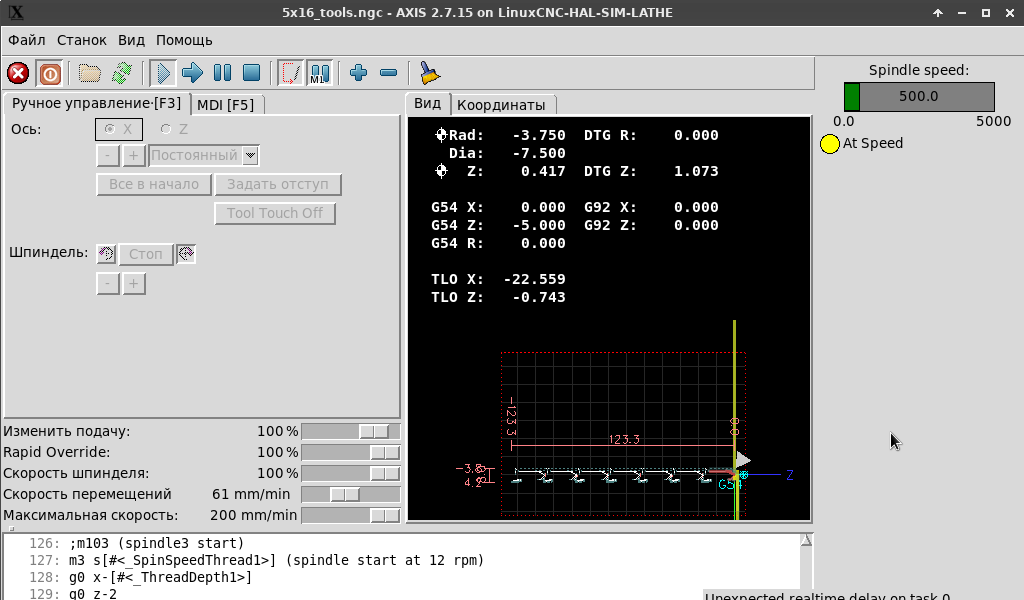Screen dimensions: 1024x600
Task: Zoom in with the plus icon
Action: pyautogui.click(x=358, y=73)
